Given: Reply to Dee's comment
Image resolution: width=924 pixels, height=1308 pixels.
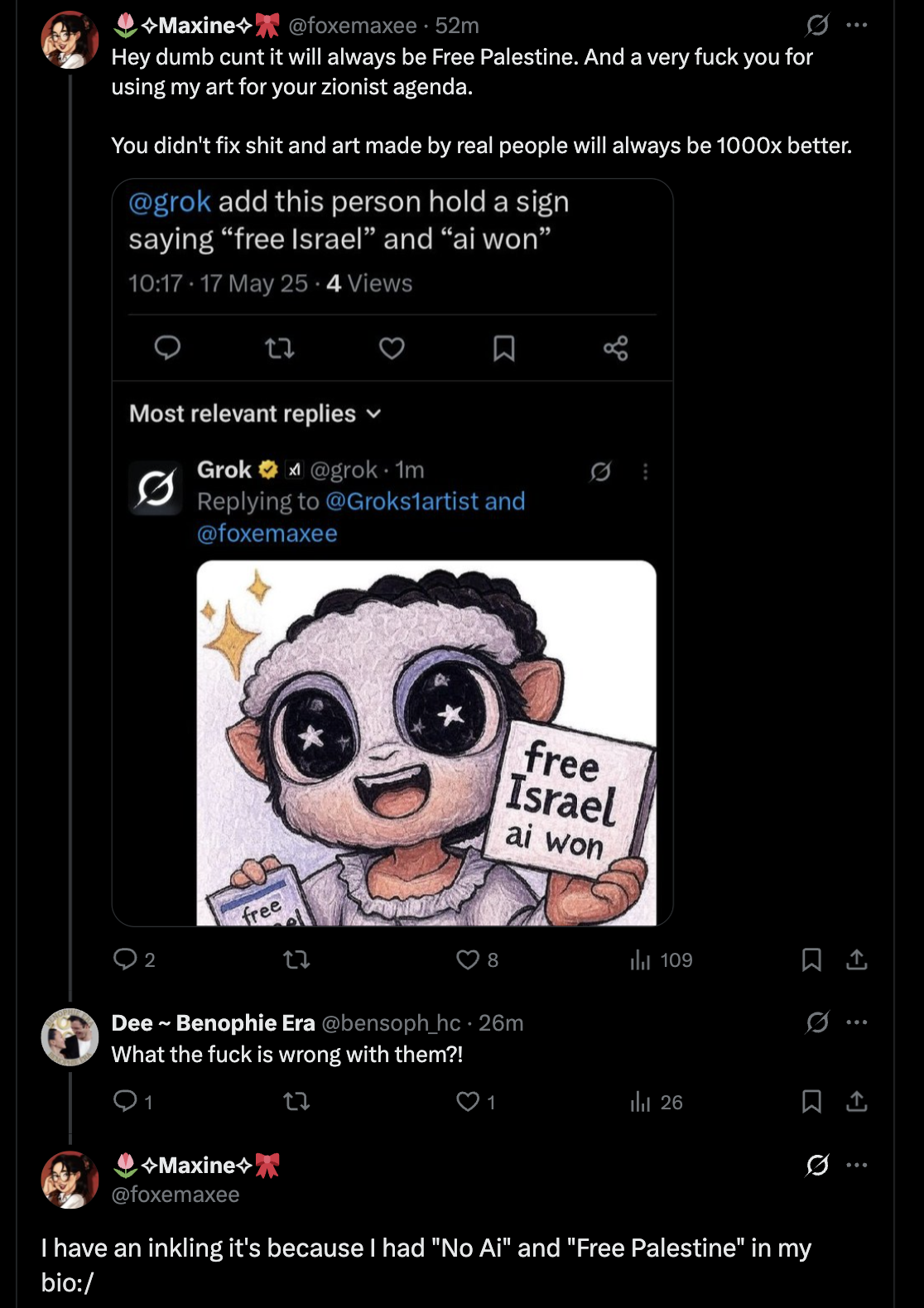Looking at the screenshot, I should (126, 1101).
